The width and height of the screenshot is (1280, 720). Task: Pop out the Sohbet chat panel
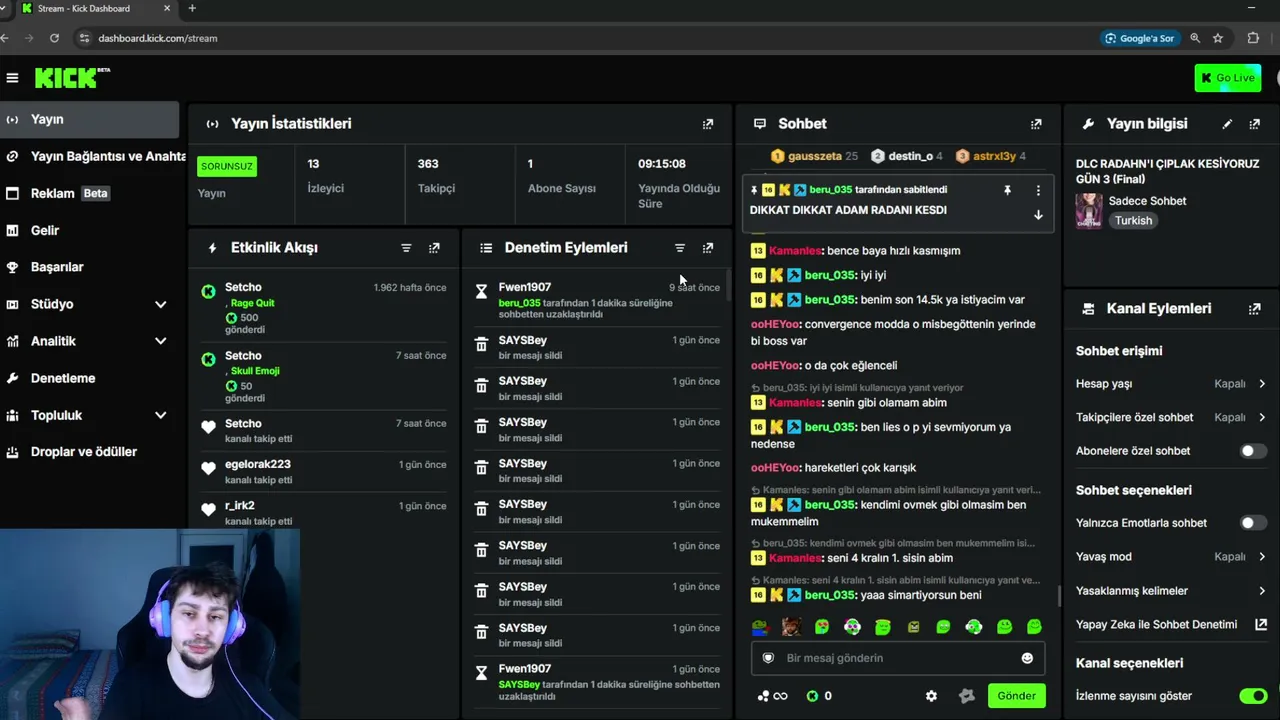(x=1036, y=124)
